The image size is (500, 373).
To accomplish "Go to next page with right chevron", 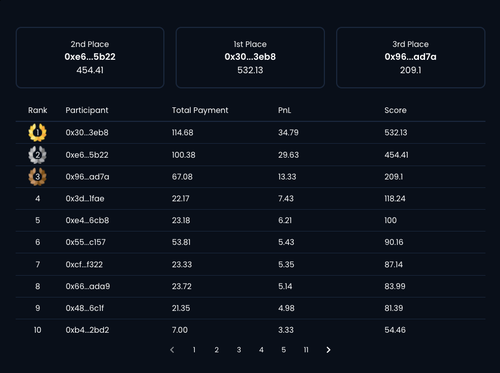I will coord(328,350).
